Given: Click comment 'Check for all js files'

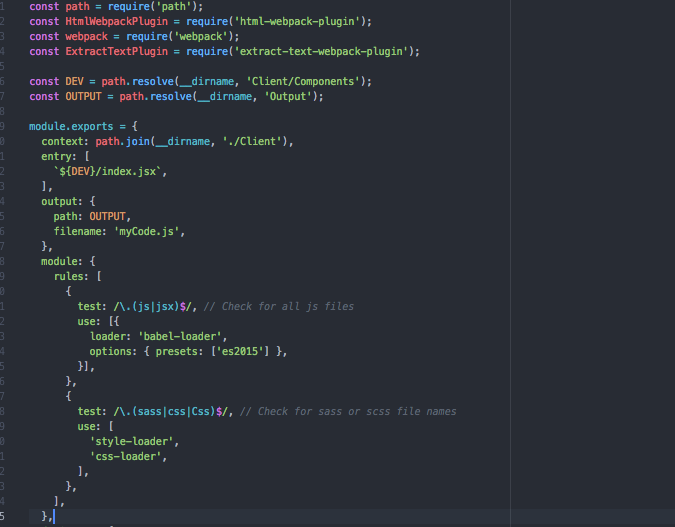Looking at the screenshot, I should click(x=279, y=307).
